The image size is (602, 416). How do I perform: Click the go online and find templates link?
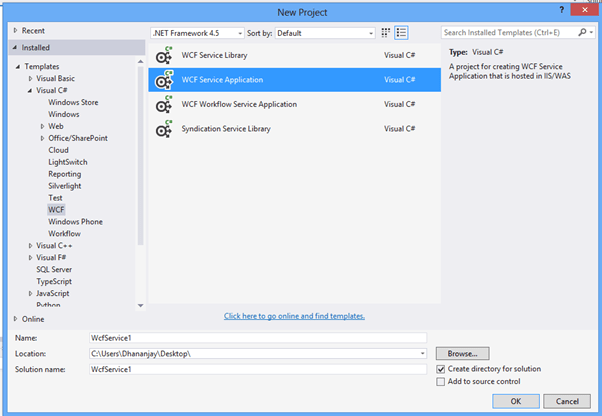294,316
